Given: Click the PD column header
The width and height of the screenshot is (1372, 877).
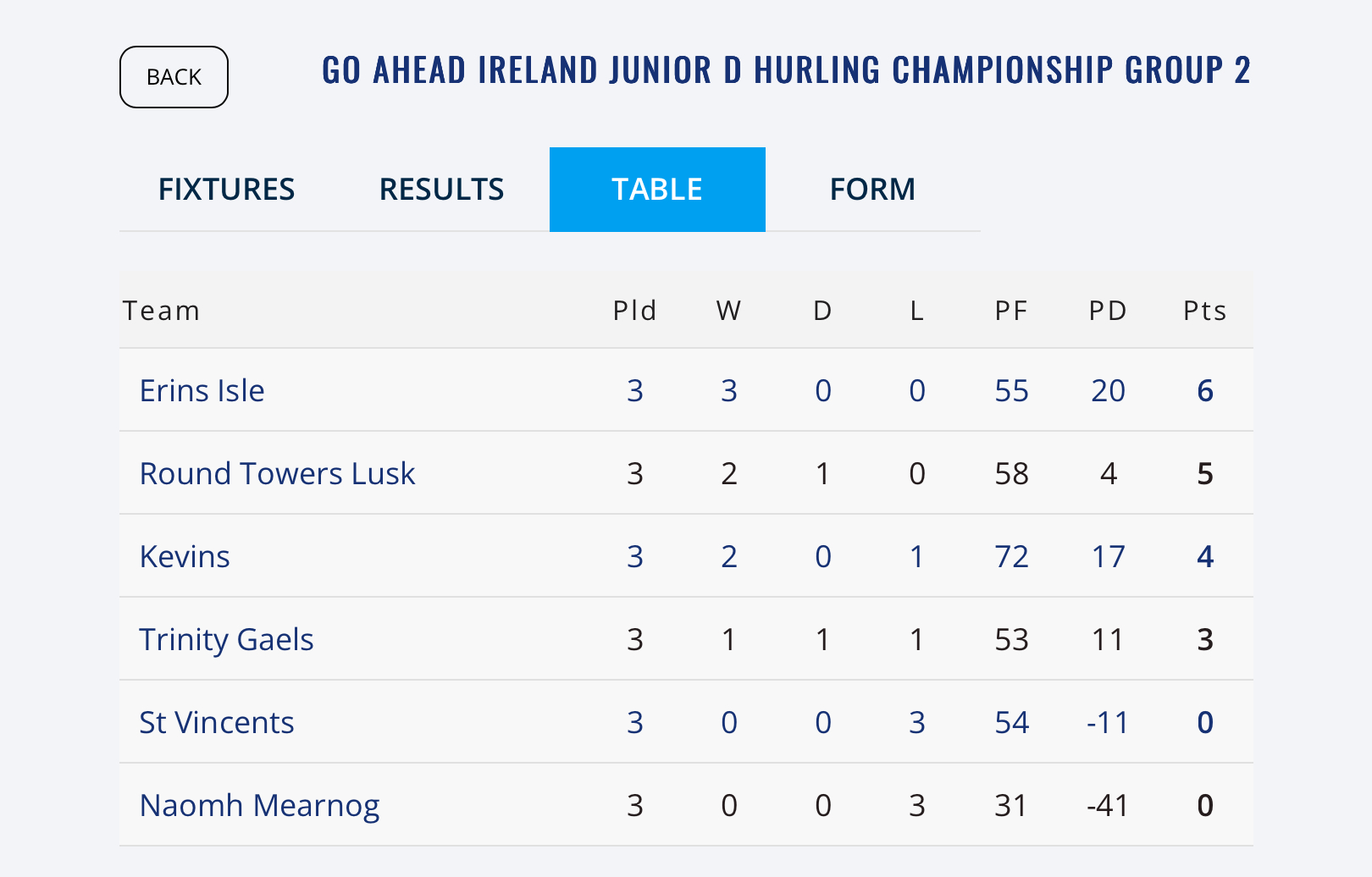Looking at the screenshot, I should (1107, 311).
